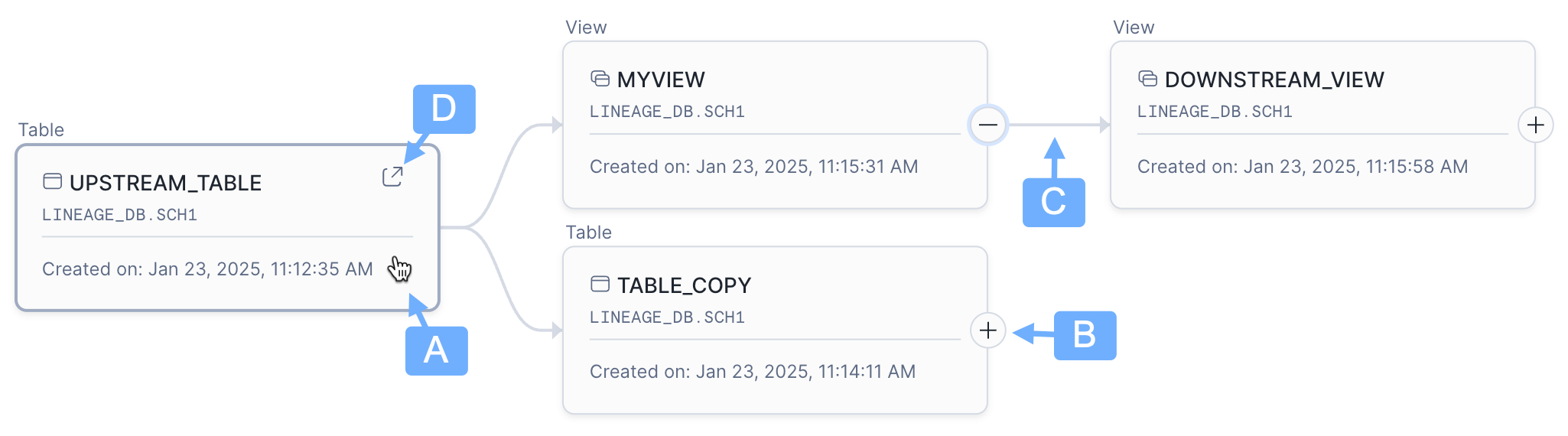Viewport: 1568px width, 436px height.
Task: Select the UPSTREAM_TABLE node title
Action: click(x=165, y=183)
